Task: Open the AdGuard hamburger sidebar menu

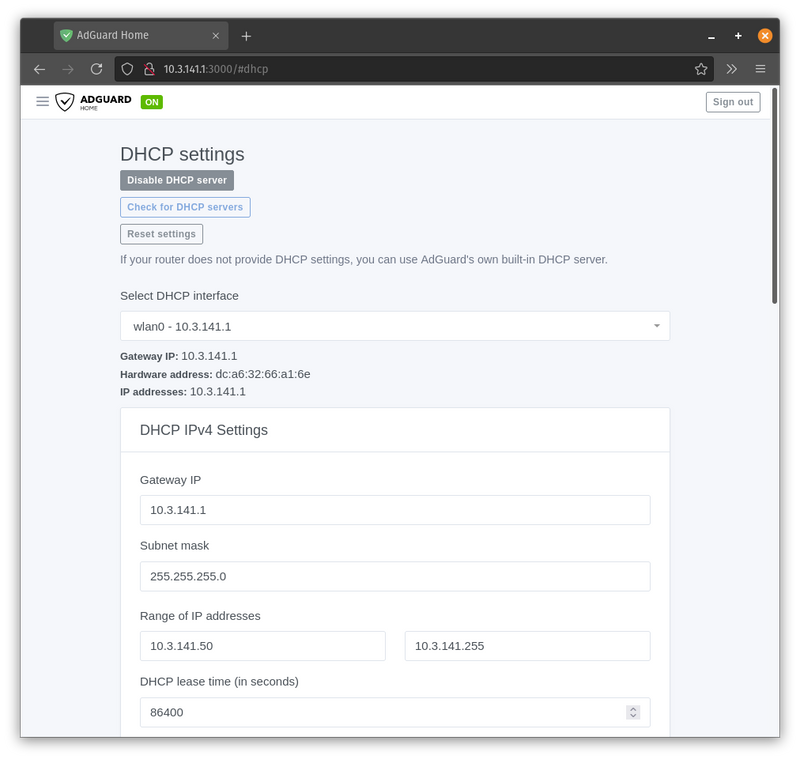Action: (42, 101)
